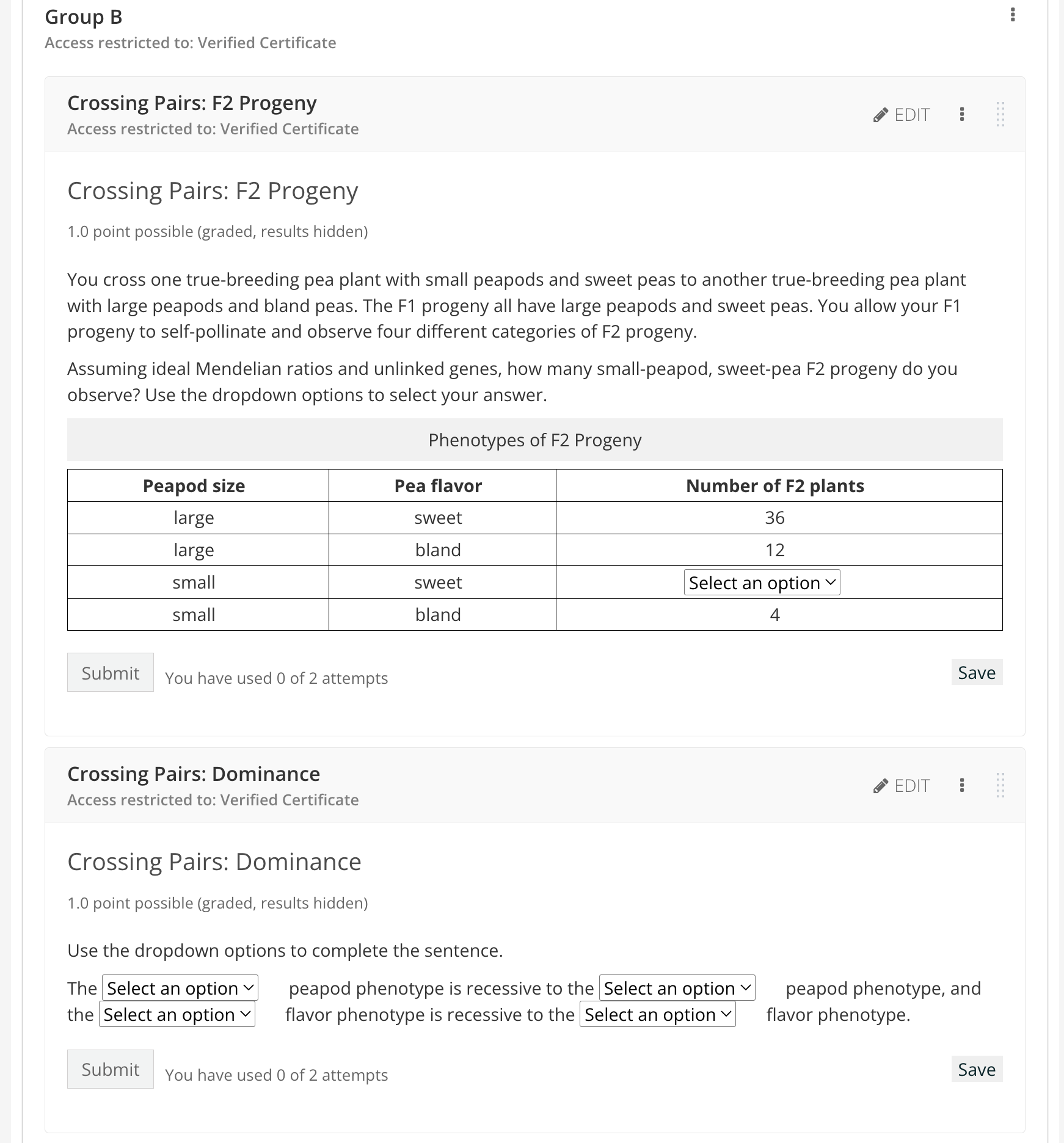The width and height of the screenshot is (1064, 1143).
Task: Open dominant flavor phenotype dropdown
Action: [657, 1014]
